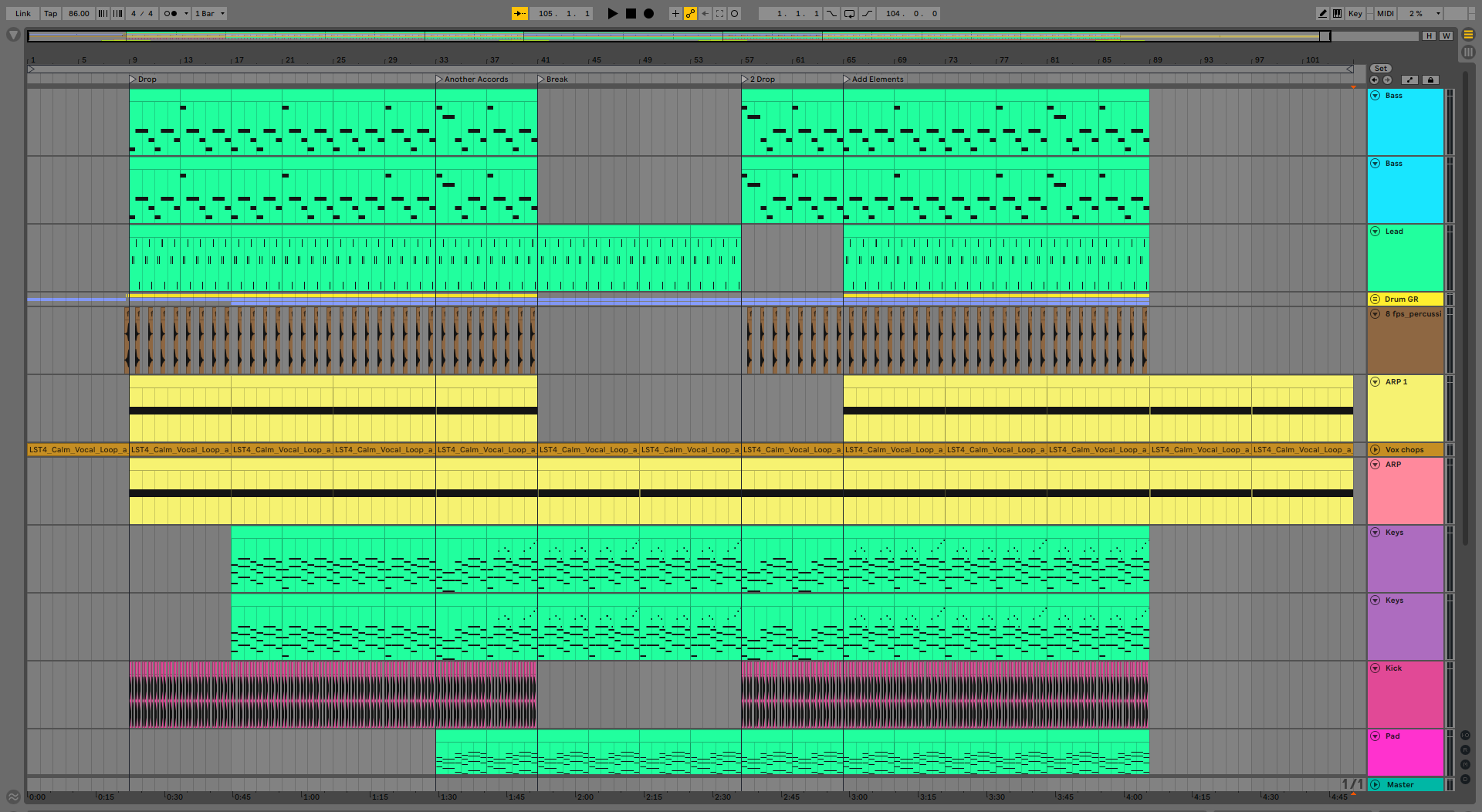Click the 4 / 4 time signature field
Screen dimensions: 1482x812
142,13
